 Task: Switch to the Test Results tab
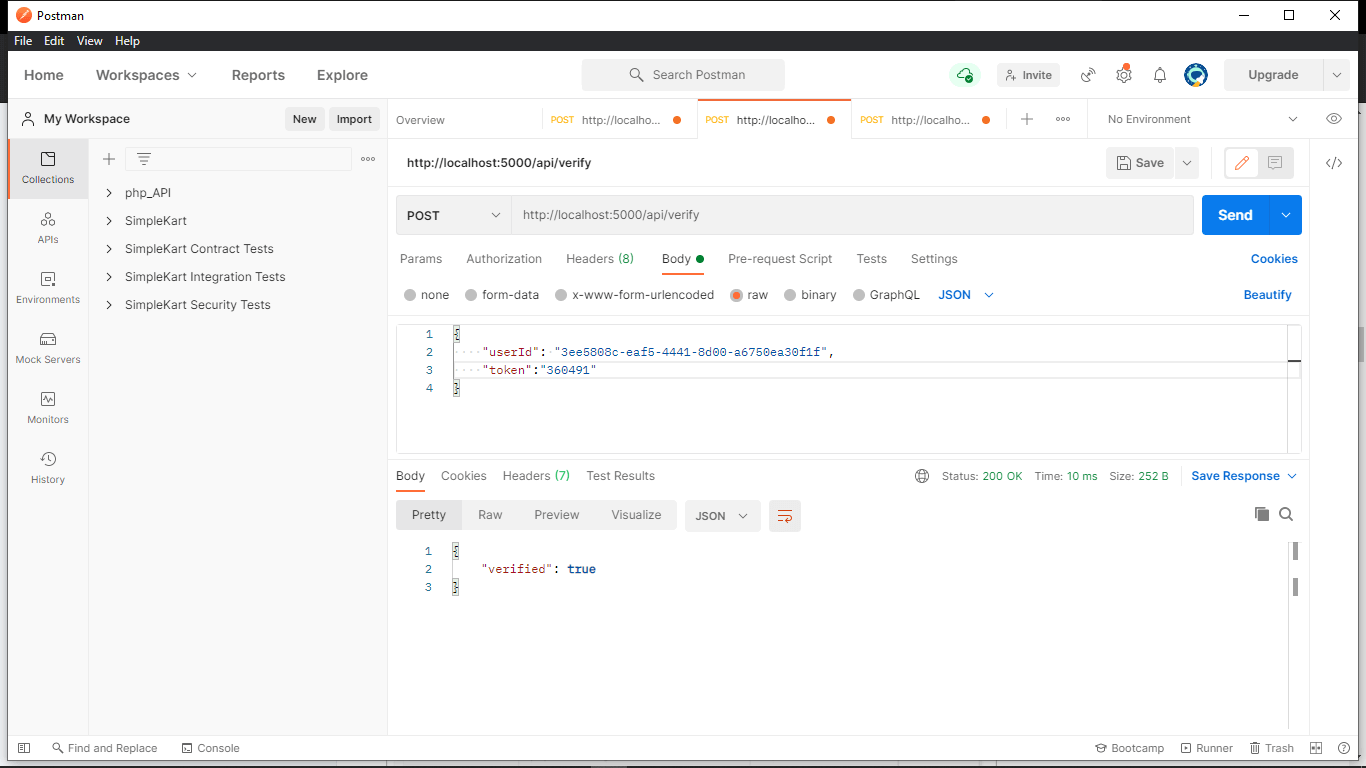click(621, 476)
